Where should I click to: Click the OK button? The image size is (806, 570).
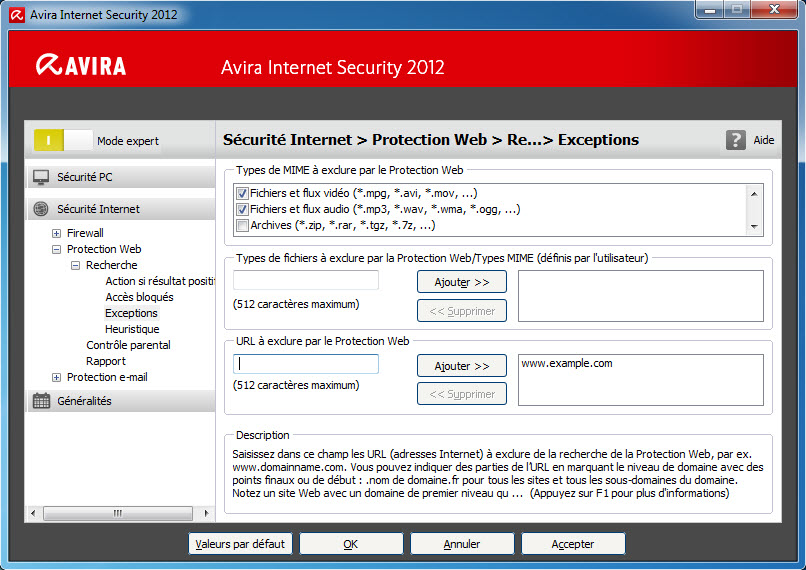[x=351, y=544]
